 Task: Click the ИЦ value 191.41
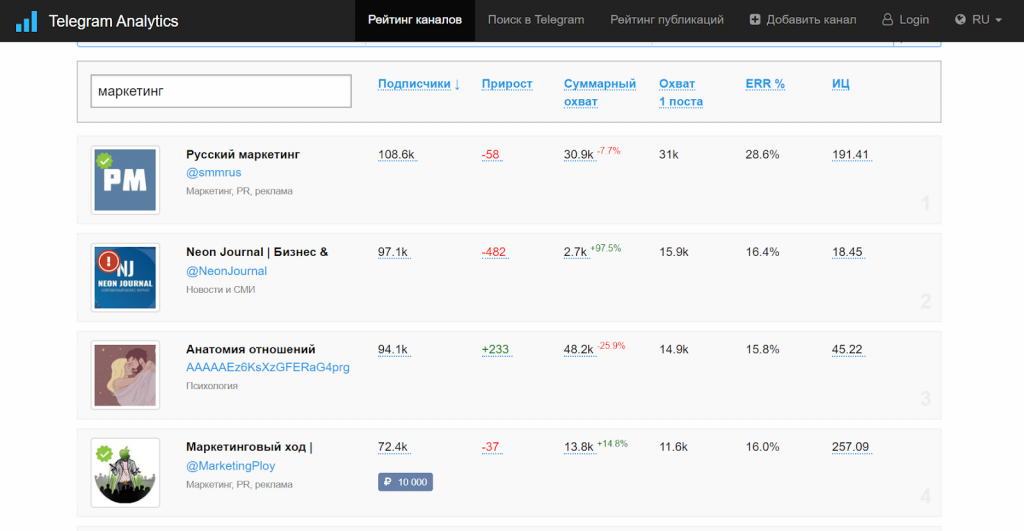coord(850,155)
